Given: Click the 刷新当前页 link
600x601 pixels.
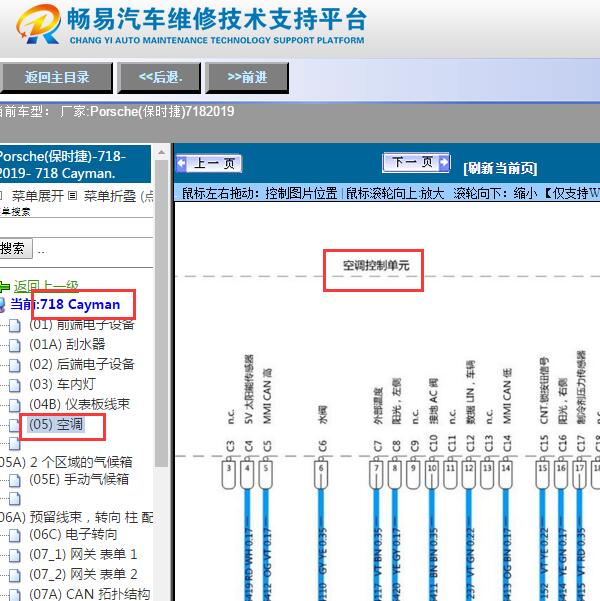Looking at the screenshot, I should coord(500,168).
